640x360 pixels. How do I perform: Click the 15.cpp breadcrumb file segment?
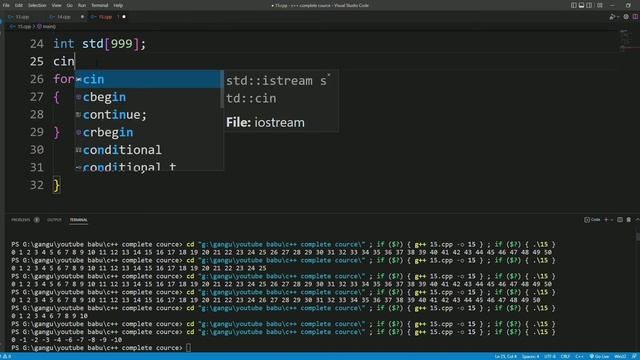[x=24, y=27]
